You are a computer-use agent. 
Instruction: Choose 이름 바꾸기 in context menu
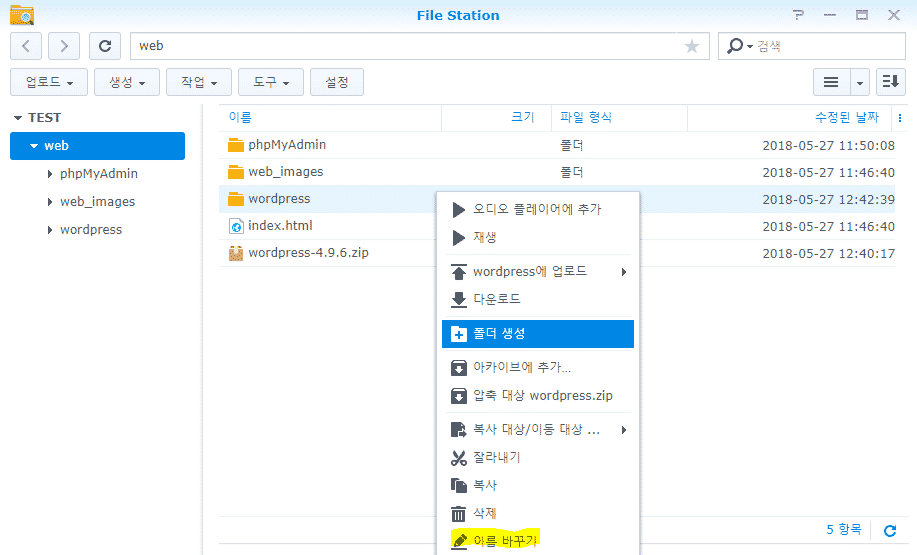(537, 540)
